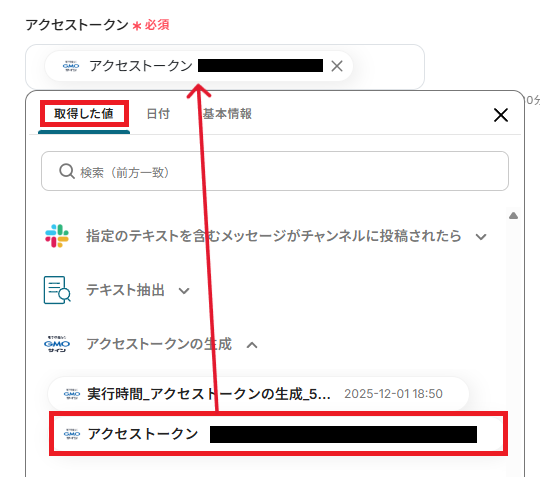Click GMO Sign icon beside アクセストークンの生成
540x477 pixels.
[x=57, y=344]
